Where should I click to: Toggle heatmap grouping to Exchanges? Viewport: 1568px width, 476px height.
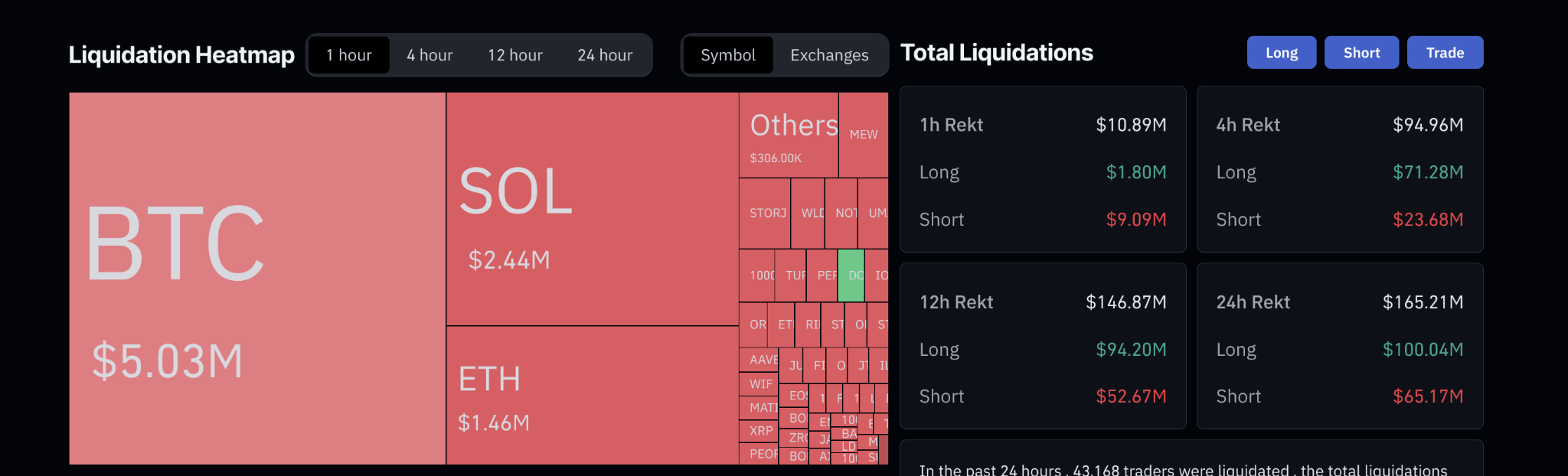pos(829,55)
